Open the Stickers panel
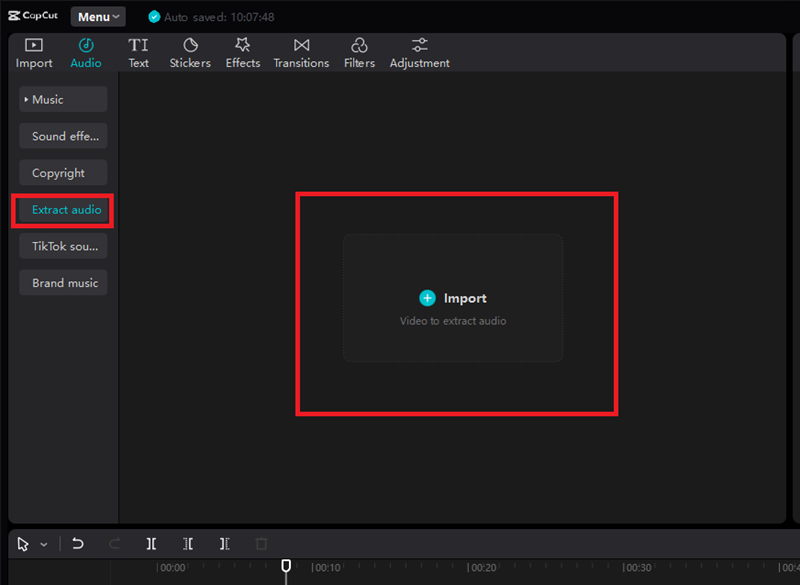 190,53
